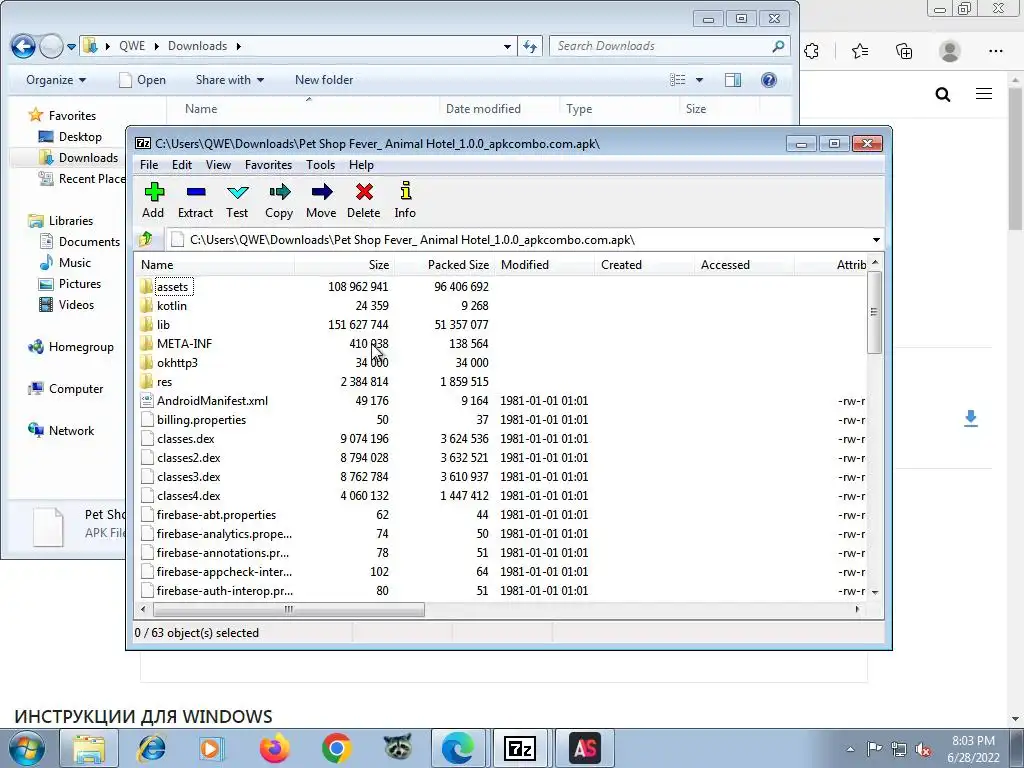The image size is (1024, 768).
Task: Open Explorer help icon
Action: click(769, 80)
